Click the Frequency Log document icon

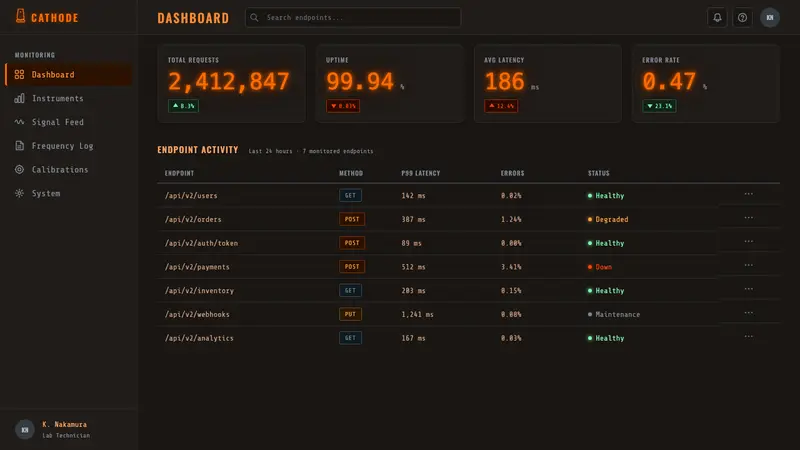pos(19,146)
